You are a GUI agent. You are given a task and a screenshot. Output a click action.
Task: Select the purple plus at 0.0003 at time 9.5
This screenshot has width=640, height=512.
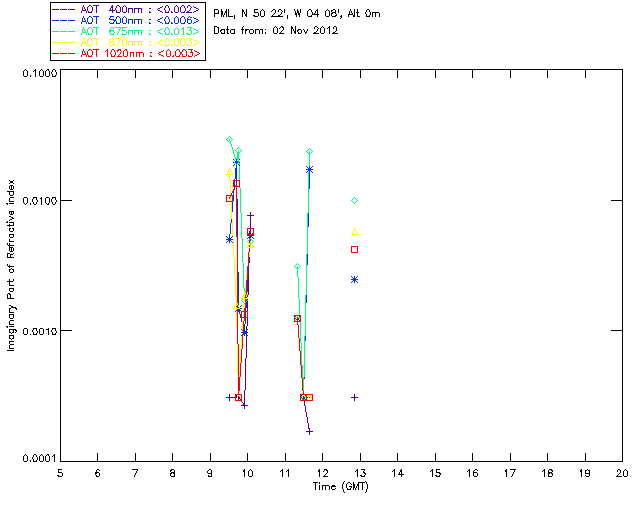[x=229, y=397]
